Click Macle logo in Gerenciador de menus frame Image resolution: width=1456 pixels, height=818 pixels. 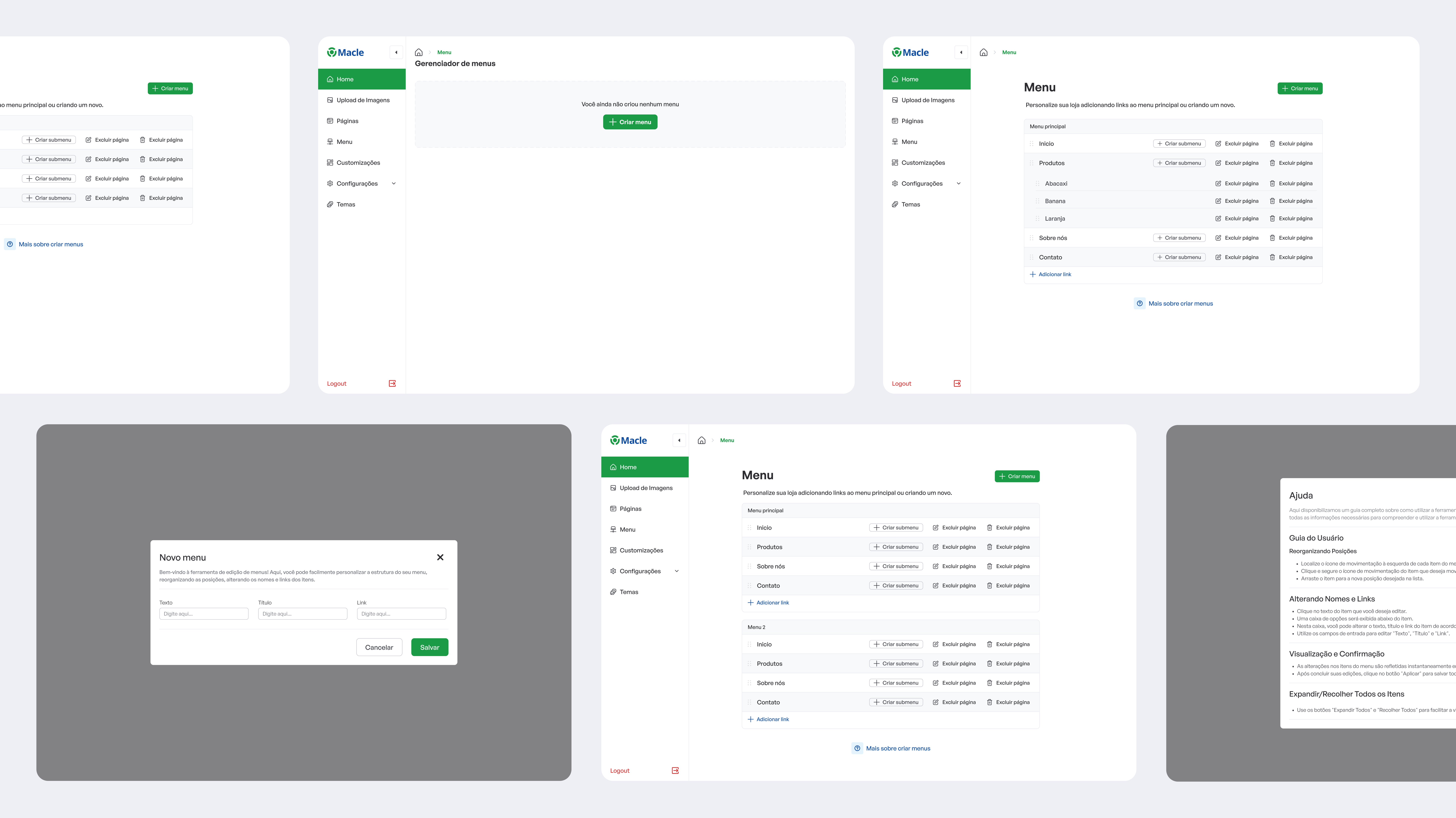(x=345, y=53)
